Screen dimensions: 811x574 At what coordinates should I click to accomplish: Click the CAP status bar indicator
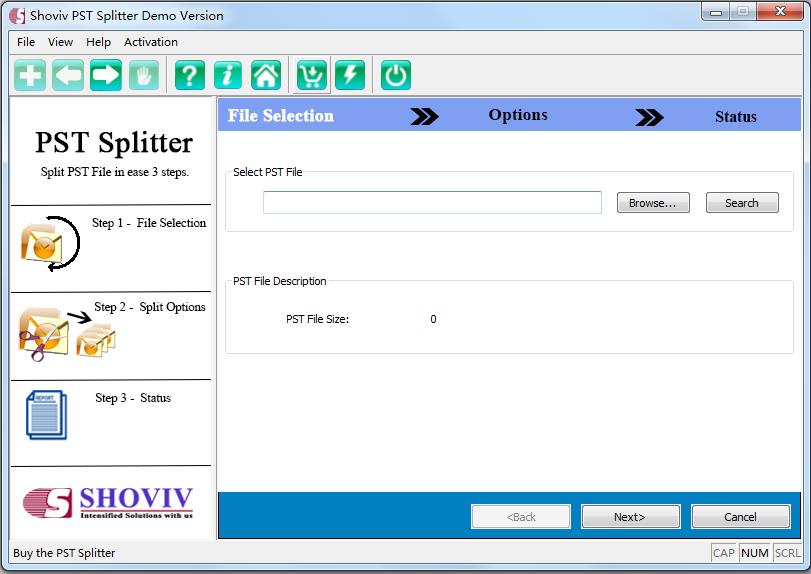(x=724, y=553)
